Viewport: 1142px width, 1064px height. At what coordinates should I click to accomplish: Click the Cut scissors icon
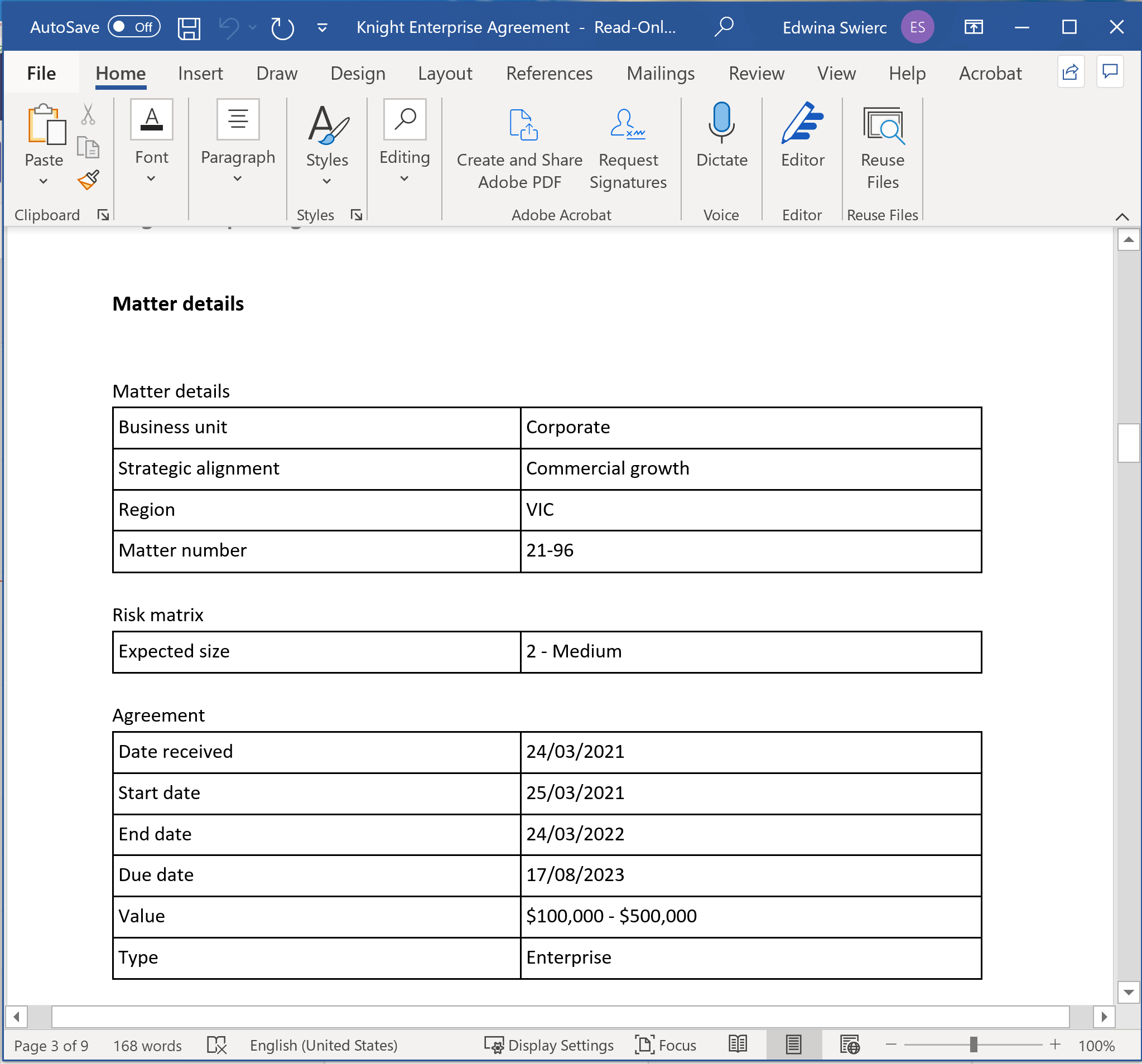88,114
